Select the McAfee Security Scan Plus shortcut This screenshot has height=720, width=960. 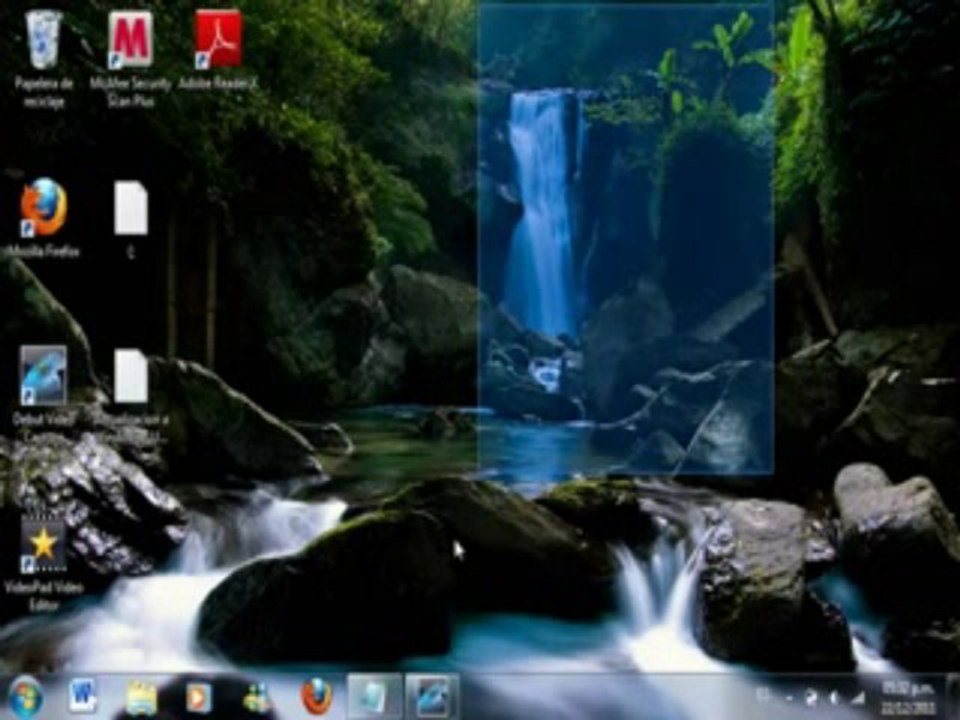tap(130, 58)
